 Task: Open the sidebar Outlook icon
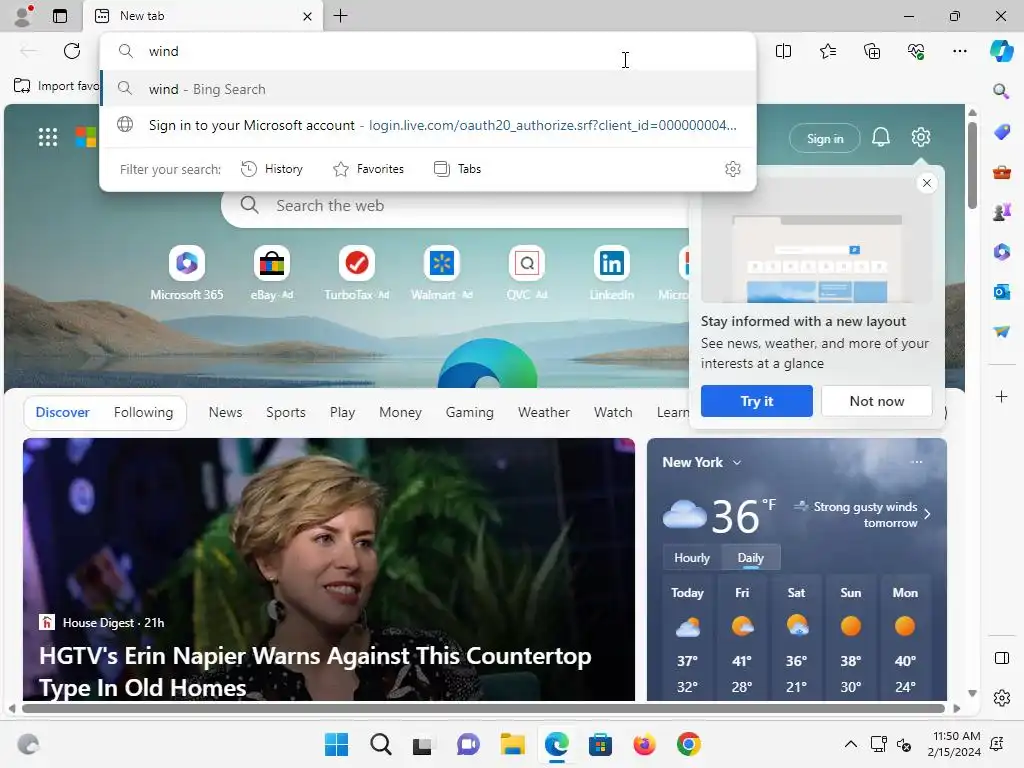point(1001,291)
